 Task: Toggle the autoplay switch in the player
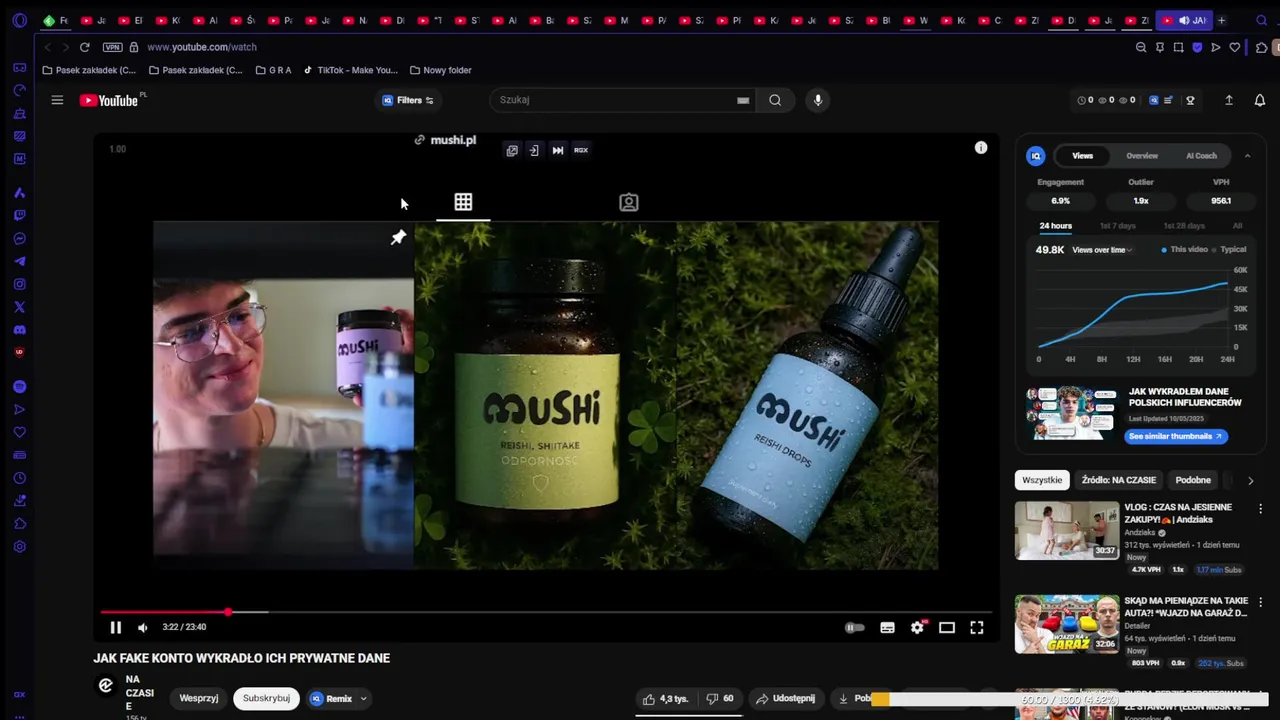pyautogui.click(x=855, y=627)
